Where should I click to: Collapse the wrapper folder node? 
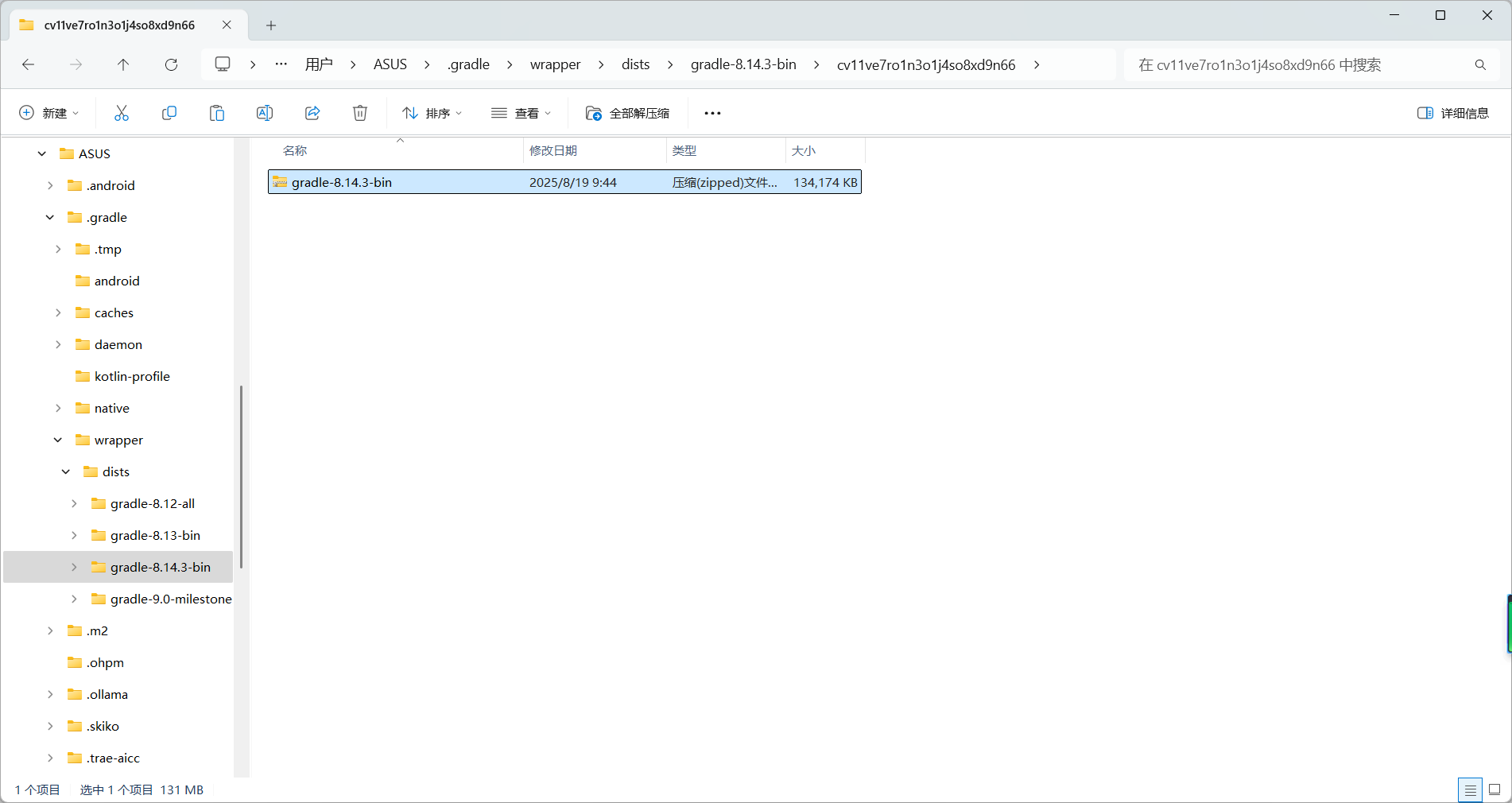pos(58,440)
